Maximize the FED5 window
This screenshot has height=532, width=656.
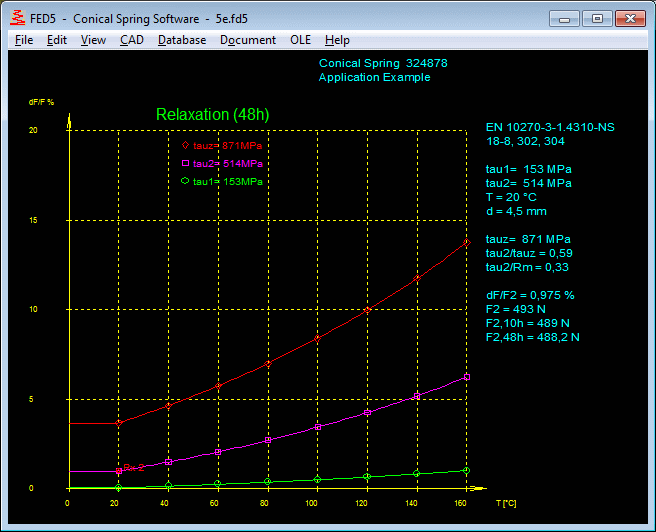tap(597, 17)
